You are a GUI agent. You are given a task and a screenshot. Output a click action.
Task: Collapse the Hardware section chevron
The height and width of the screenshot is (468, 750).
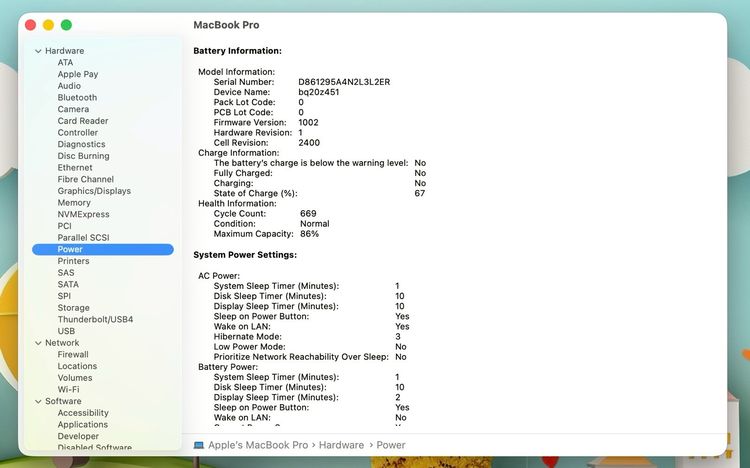point(38,51)
